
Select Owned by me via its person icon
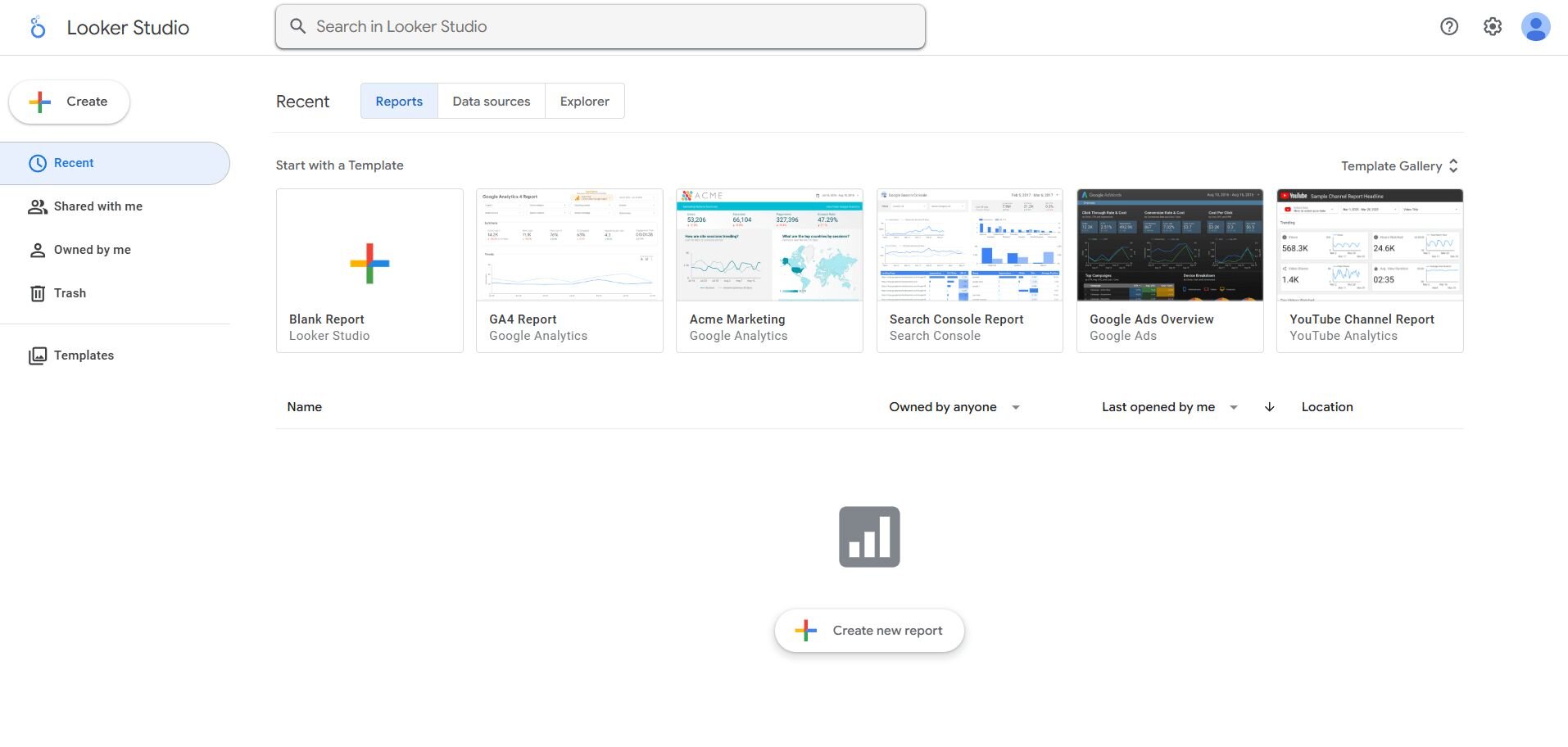pyautogui.click(x=38, y=250)
